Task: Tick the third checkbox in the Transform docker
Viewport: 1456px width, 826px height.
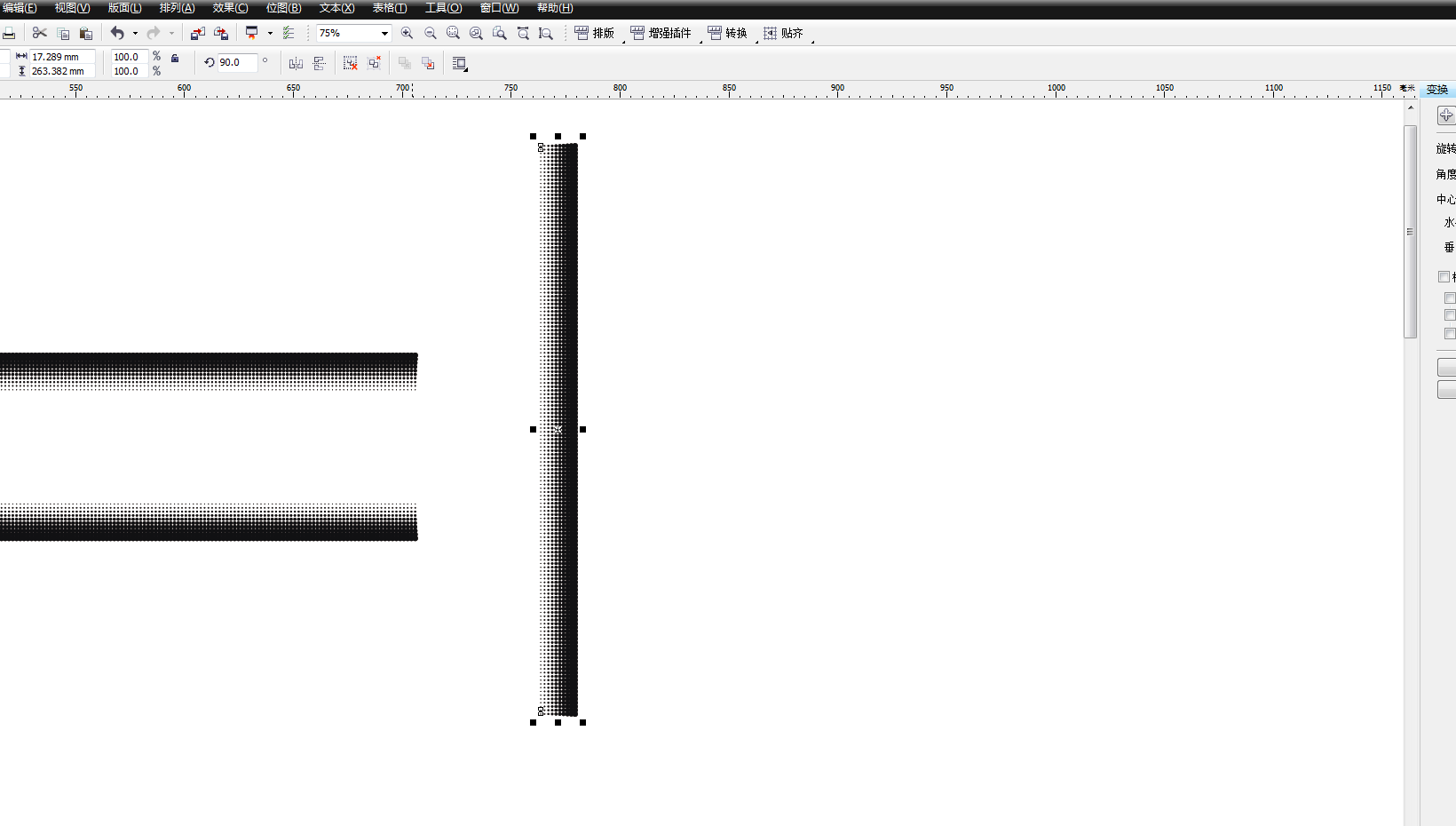Action: click(x=1450, y=315)
